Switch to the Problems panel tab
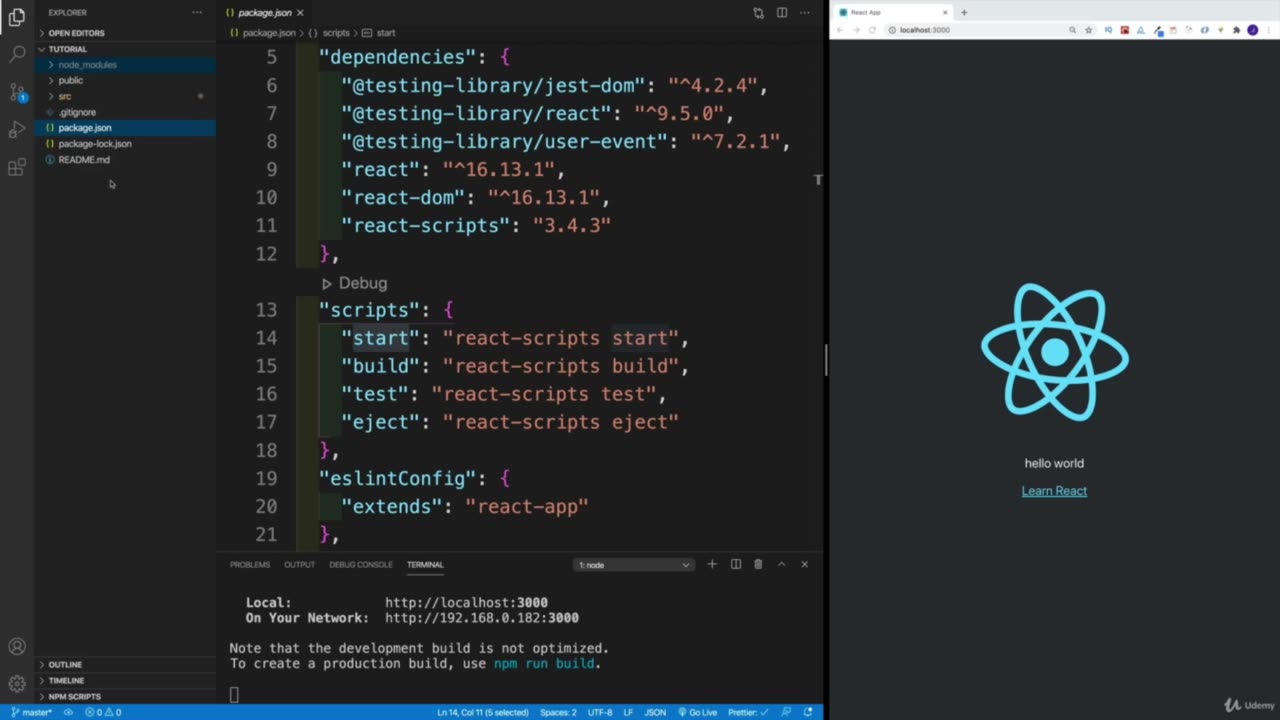The image size is (1280, 720). pyautogui.click(x=250, y=564)
